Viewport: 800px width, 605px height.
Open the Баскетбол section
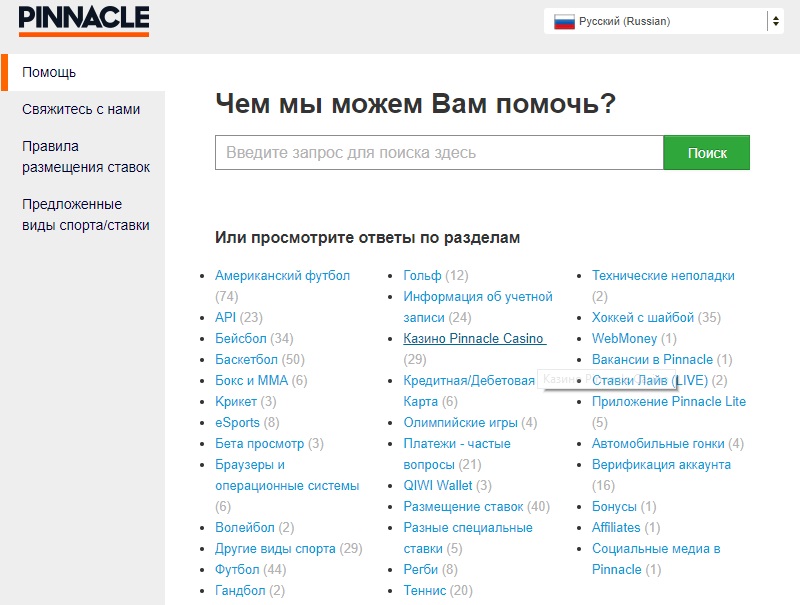pyautogui.click(x=246, y=359)
